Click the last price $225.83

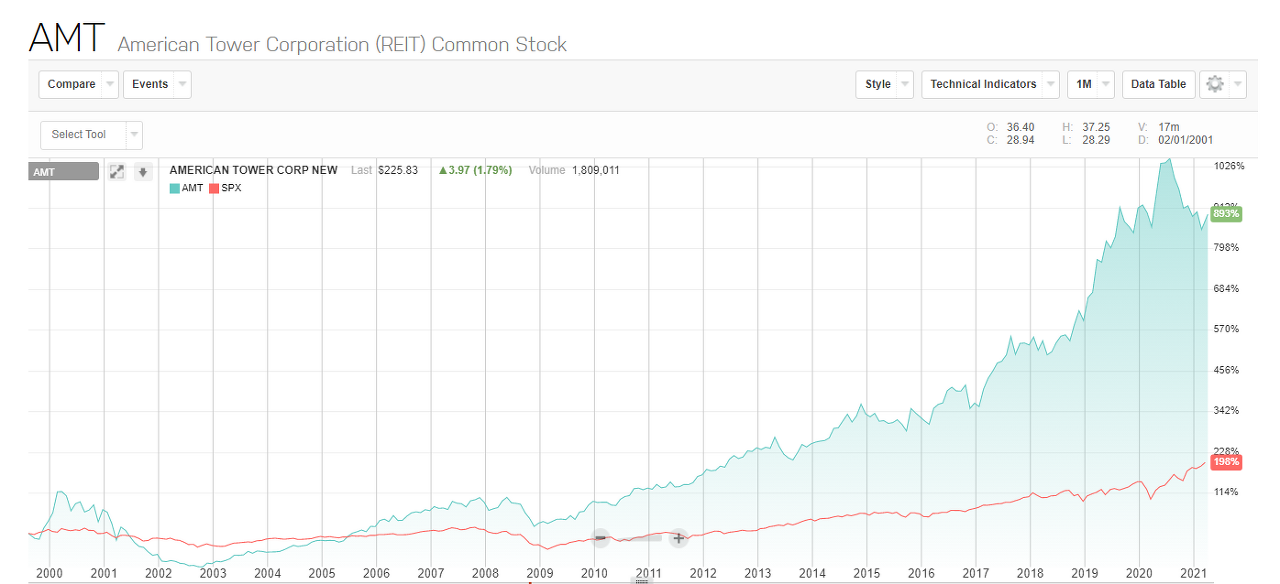point(397,170)
